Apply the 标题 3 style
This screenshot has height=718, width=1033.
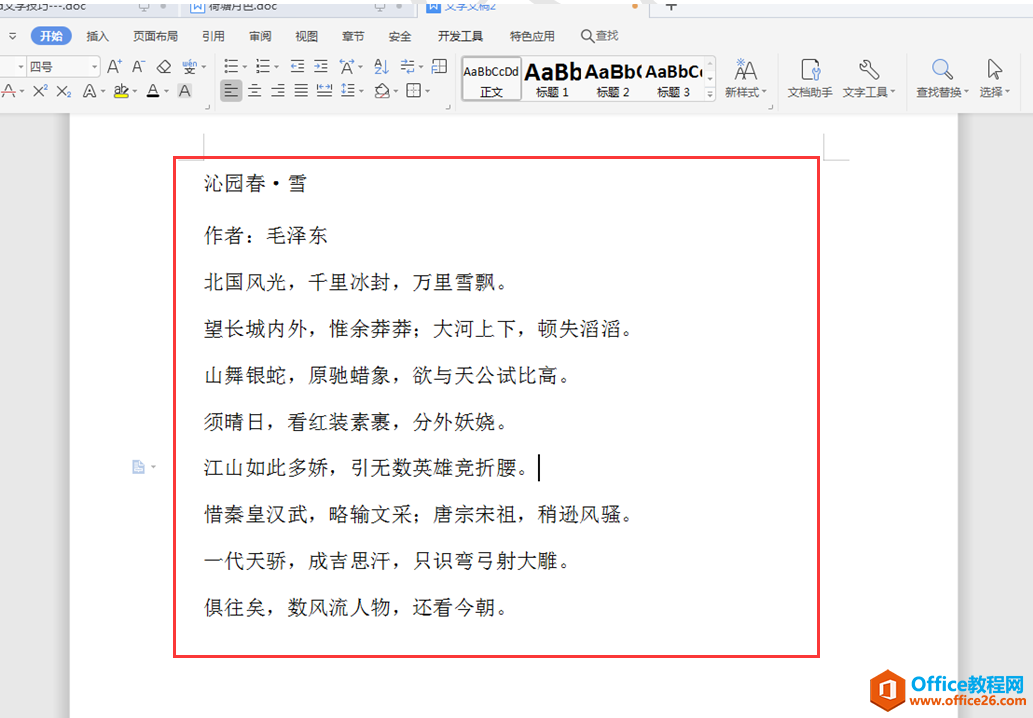[673, 78]
